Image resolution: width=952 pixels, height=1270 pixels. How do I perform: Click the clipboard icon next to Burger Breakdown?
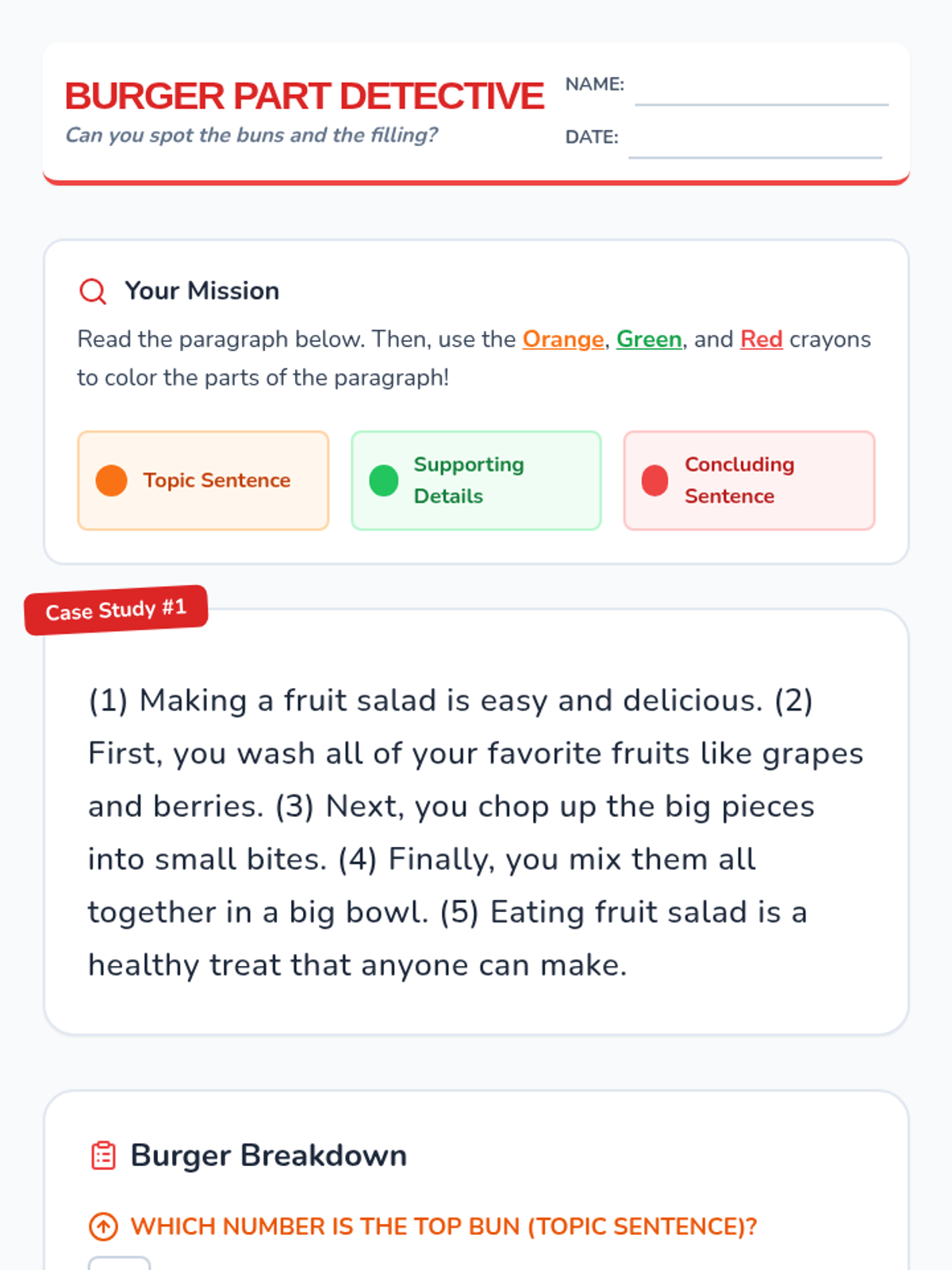[x=103, y=1156]
